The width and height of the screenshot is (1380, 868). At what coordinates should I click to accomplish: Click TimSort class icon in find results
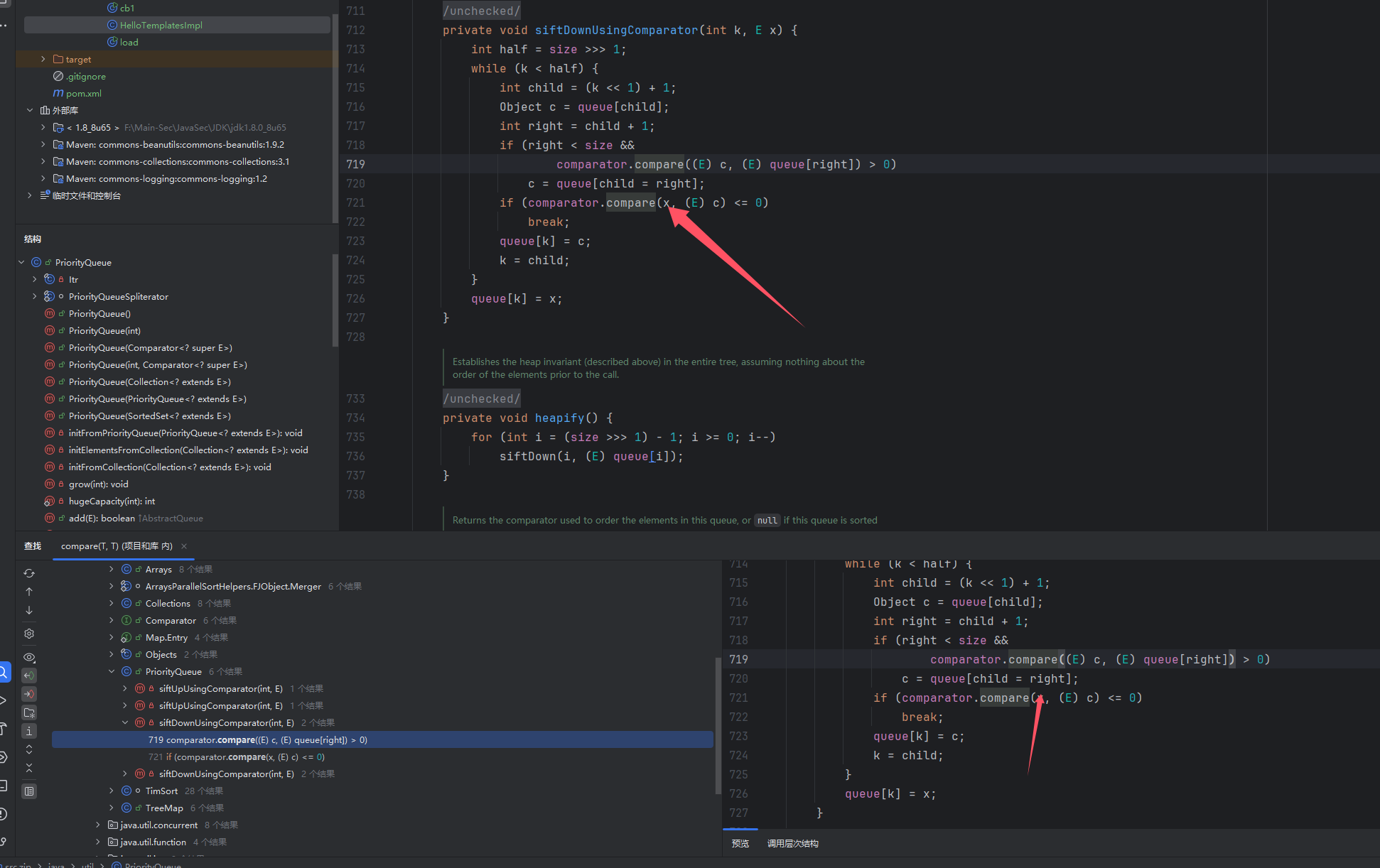point(126,791)
